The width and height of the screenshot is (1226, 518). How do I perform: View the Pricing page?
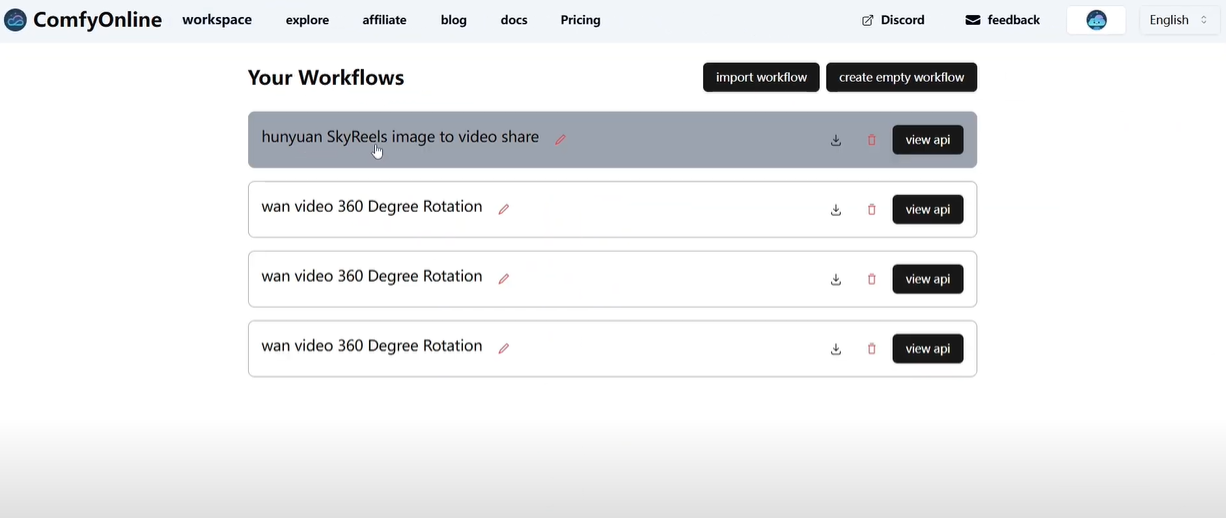click(x=580, y=20)
